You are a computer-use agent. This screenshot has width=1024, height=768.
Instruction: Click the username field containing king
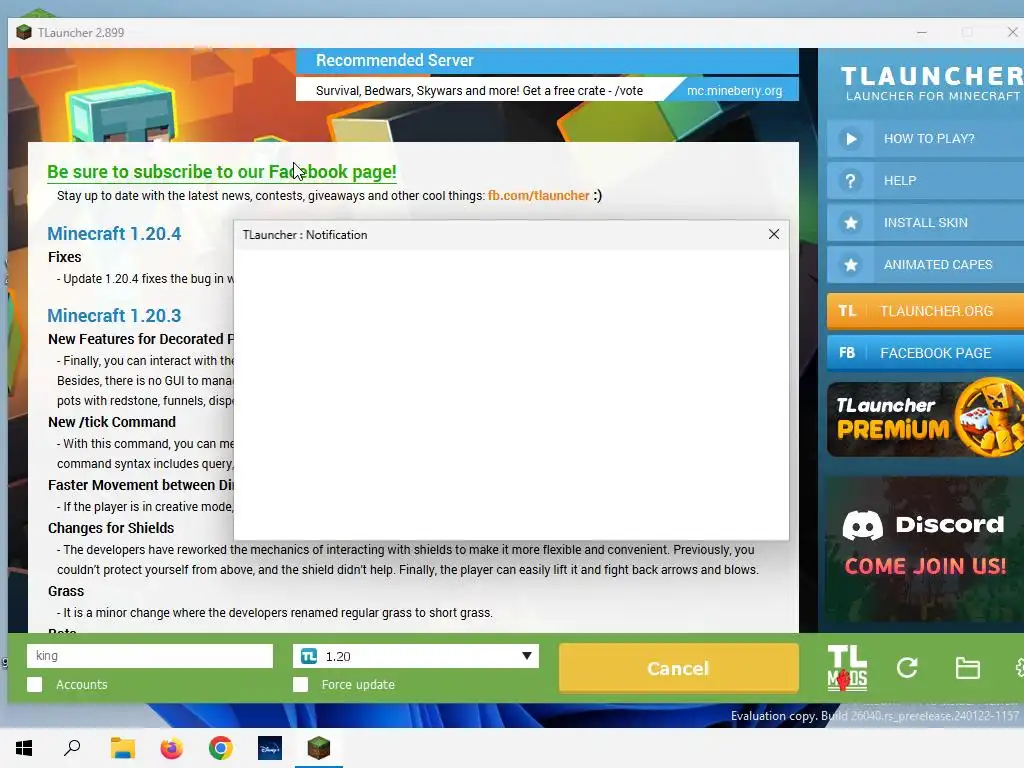click(150, 656)
